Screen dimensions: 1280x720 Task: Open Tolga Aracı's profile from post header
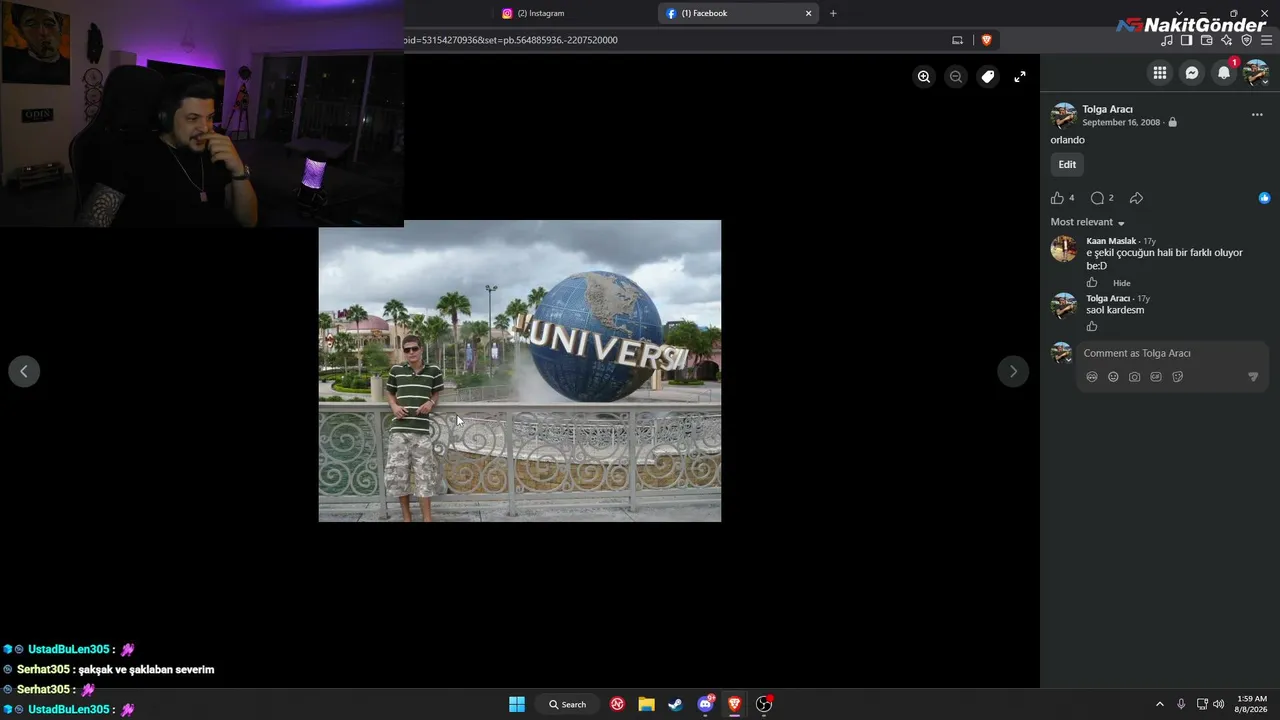pos(1107,109)
